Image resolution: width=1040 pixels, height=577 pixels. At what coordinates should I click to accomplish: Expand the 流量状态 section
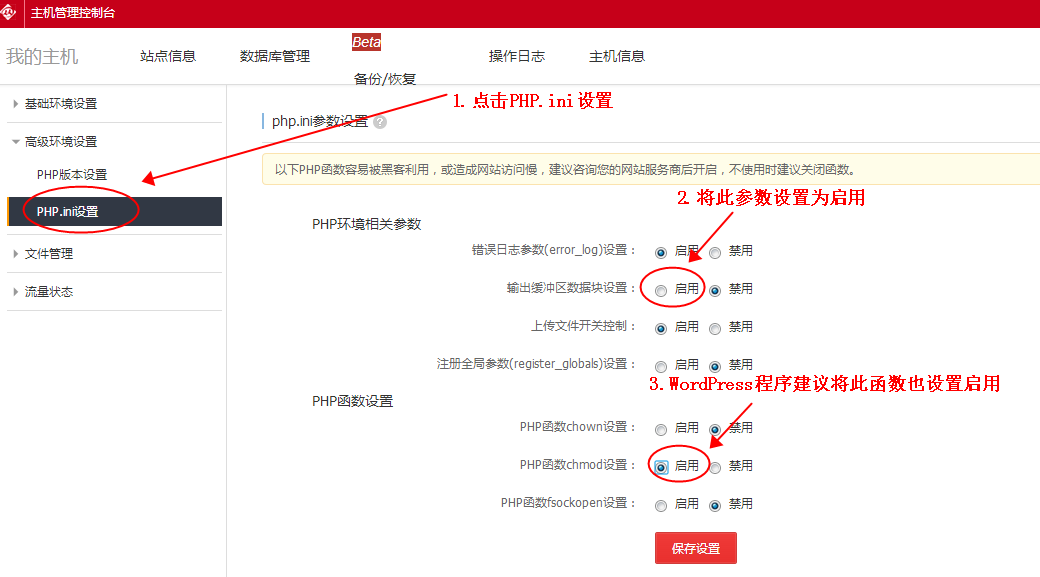click(48, 292)
